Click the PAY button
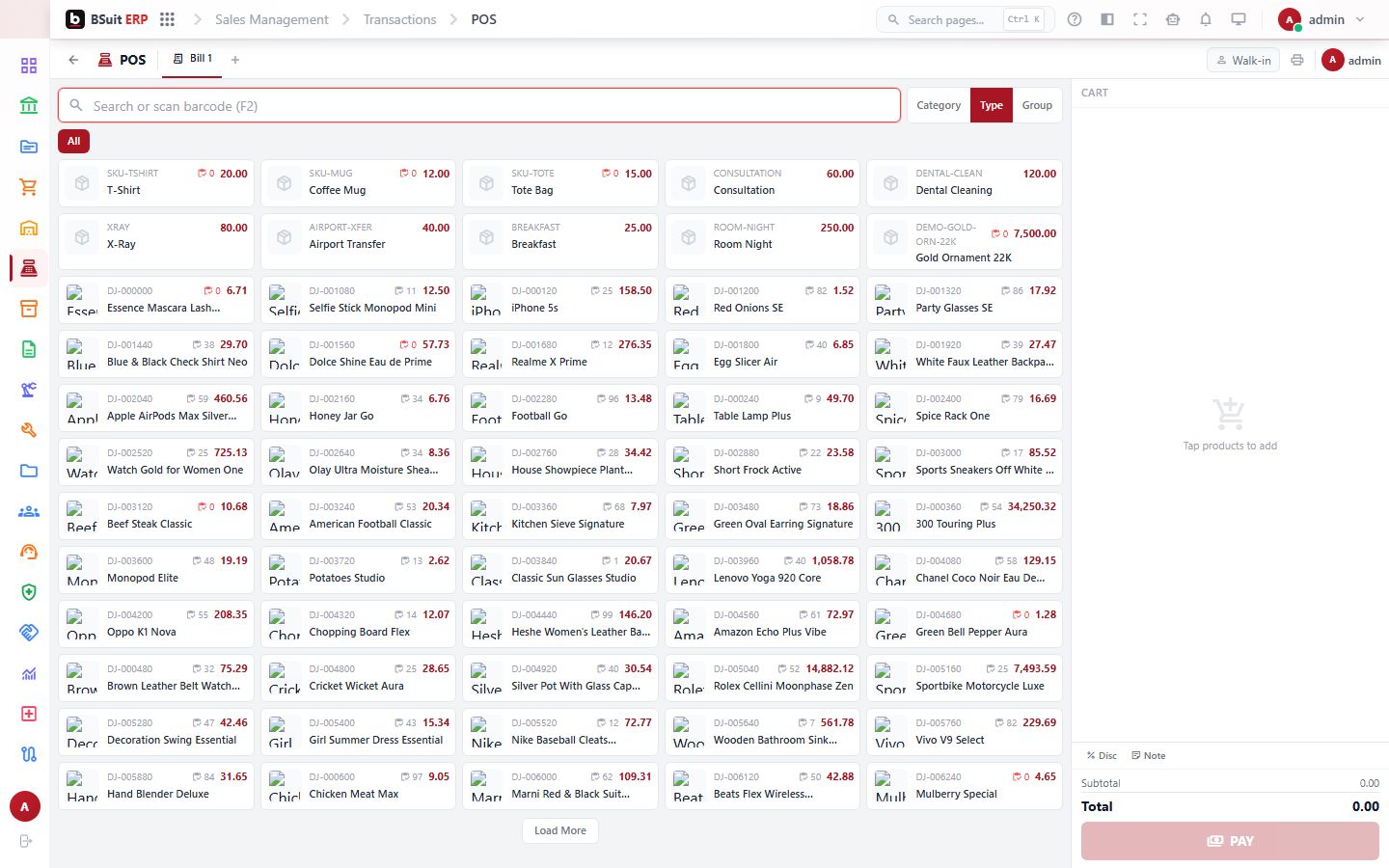The height and width of the screenshot is (868, 1389). [1230, 841]
